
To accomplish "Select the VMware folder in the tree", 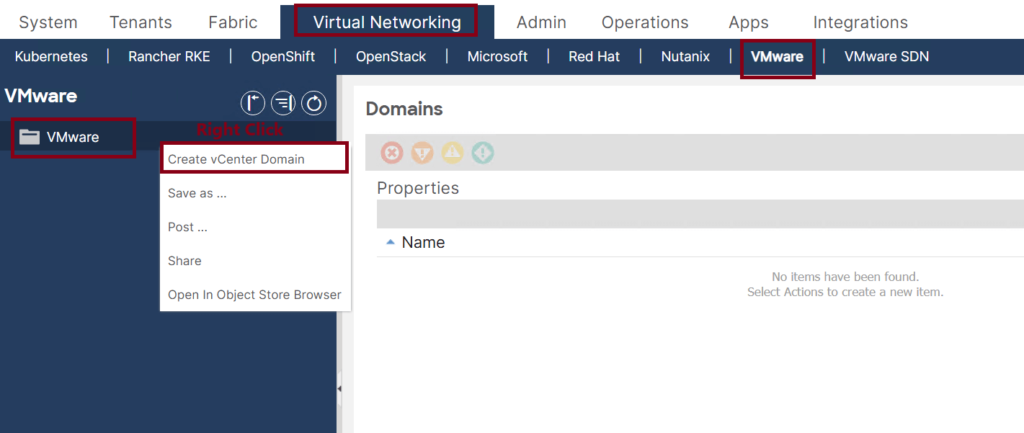I will click(72, 137).
